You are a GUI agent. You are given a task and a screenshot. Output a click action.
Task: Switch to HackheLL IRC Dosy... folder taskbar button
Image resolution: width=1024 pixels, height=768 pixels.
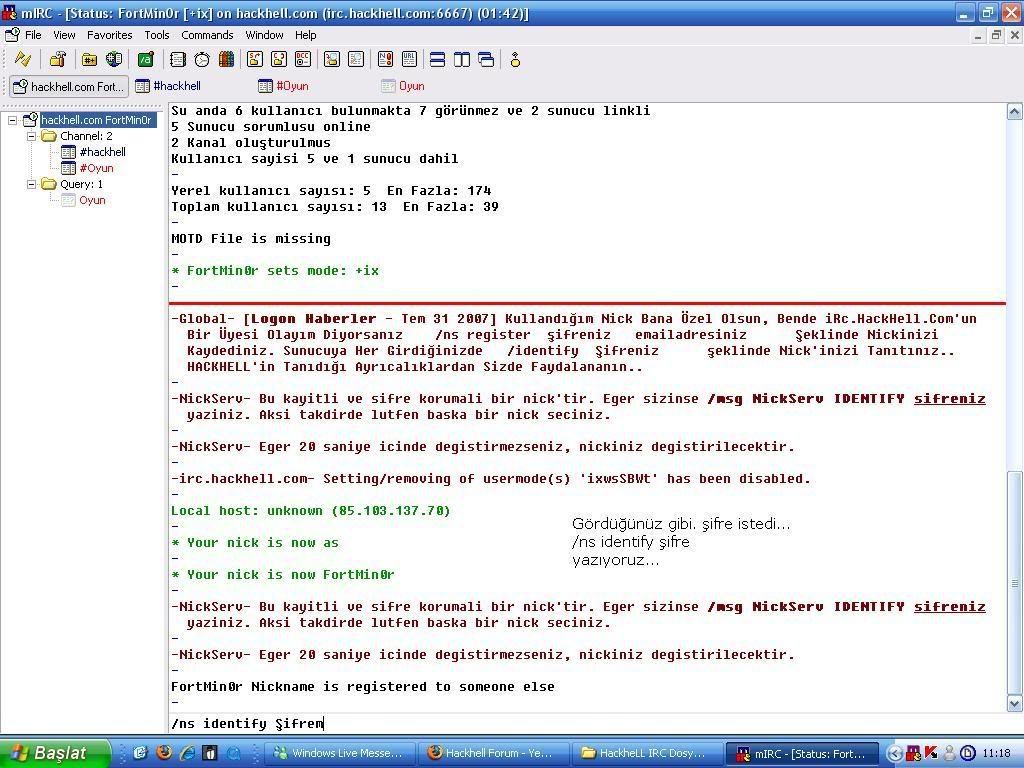click(x=647, y=753)
